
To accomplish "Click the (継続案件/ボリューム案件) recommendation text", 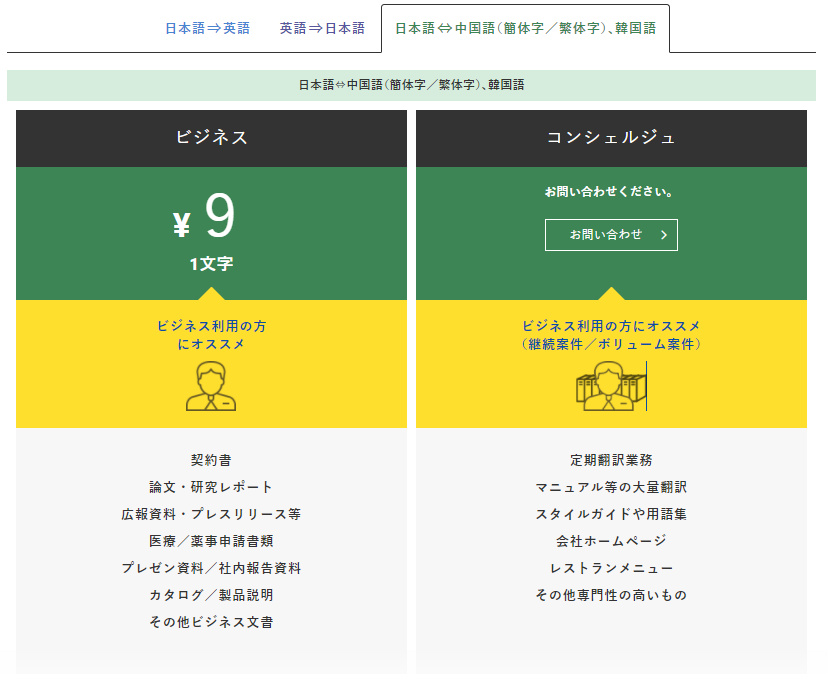I will [611, 344].
